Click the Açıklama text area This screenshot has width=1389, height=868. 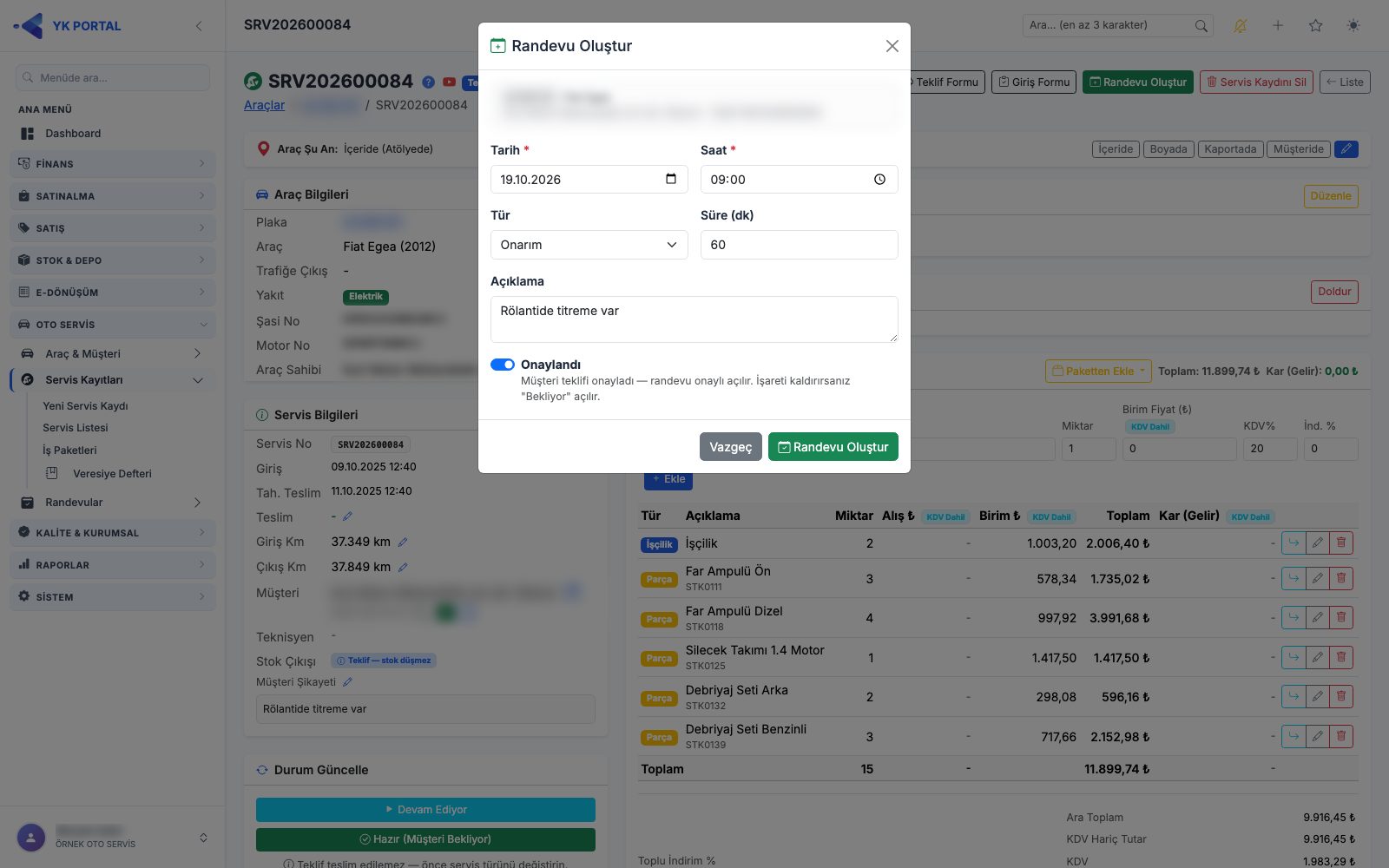point(694,319)
